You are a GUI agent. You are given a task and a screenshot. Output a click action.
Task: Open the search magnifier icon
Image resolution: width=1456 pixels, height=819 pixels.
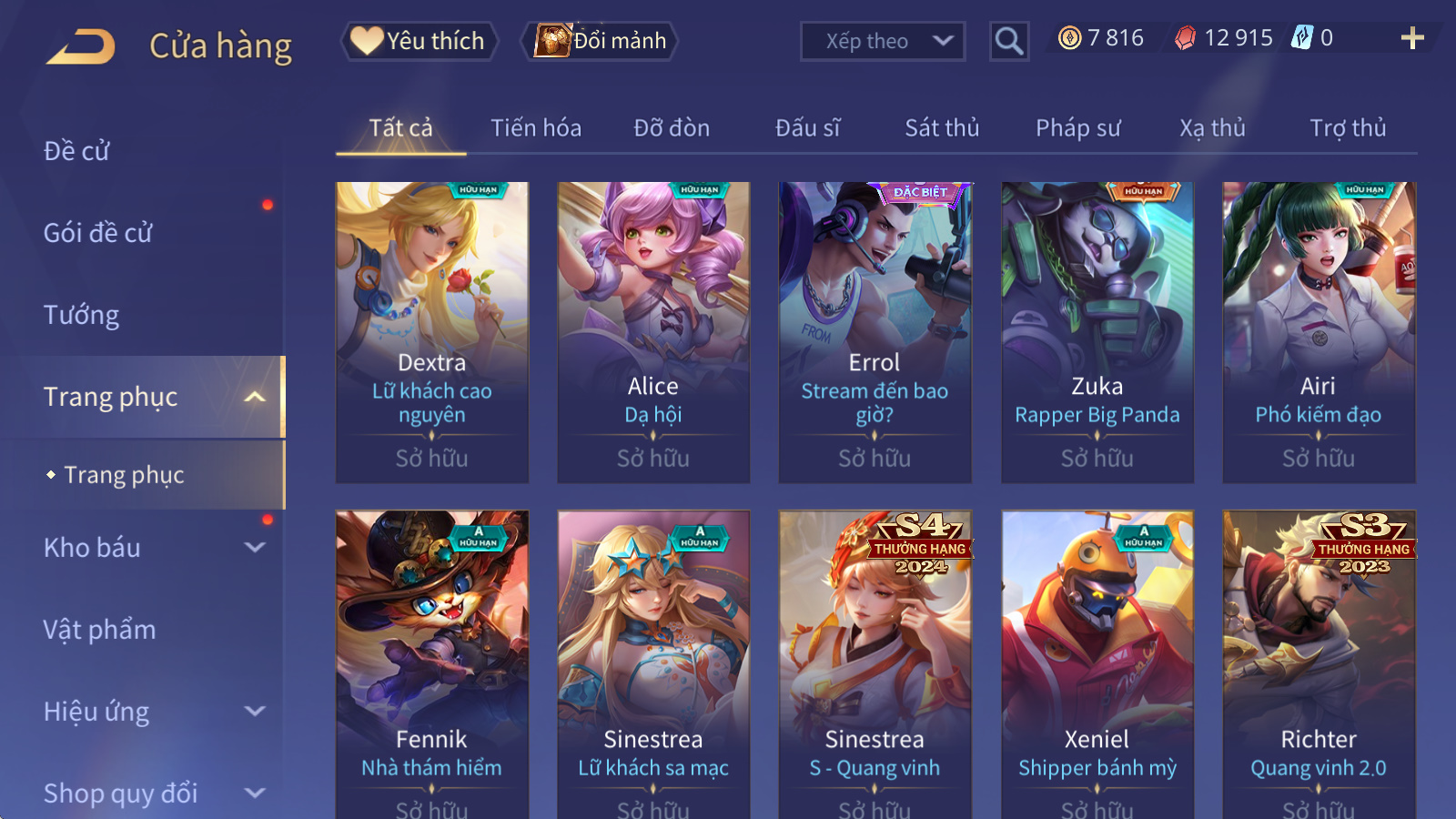[1009, 41]
